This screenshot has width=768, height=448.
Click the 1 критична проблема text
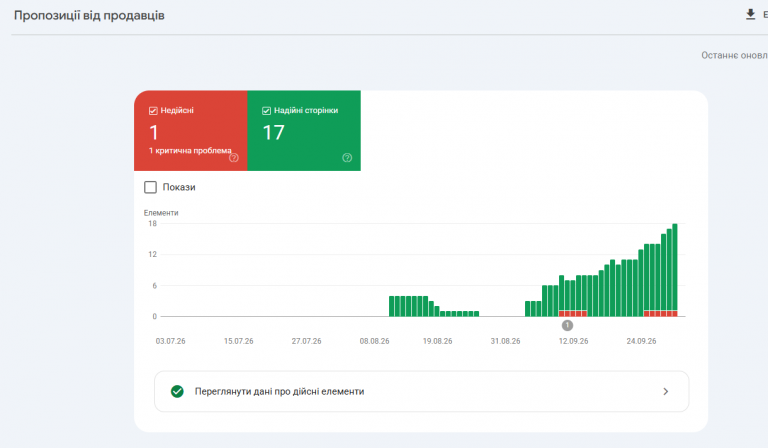[x=190, y=150]
